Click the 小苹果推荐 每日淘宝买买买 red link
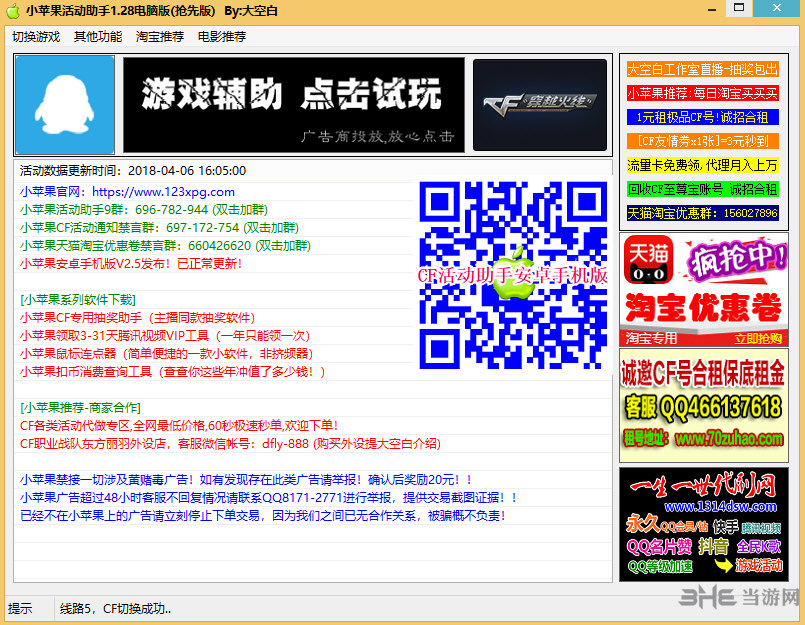This screenshot has width=805, height=625. point(702,93)
